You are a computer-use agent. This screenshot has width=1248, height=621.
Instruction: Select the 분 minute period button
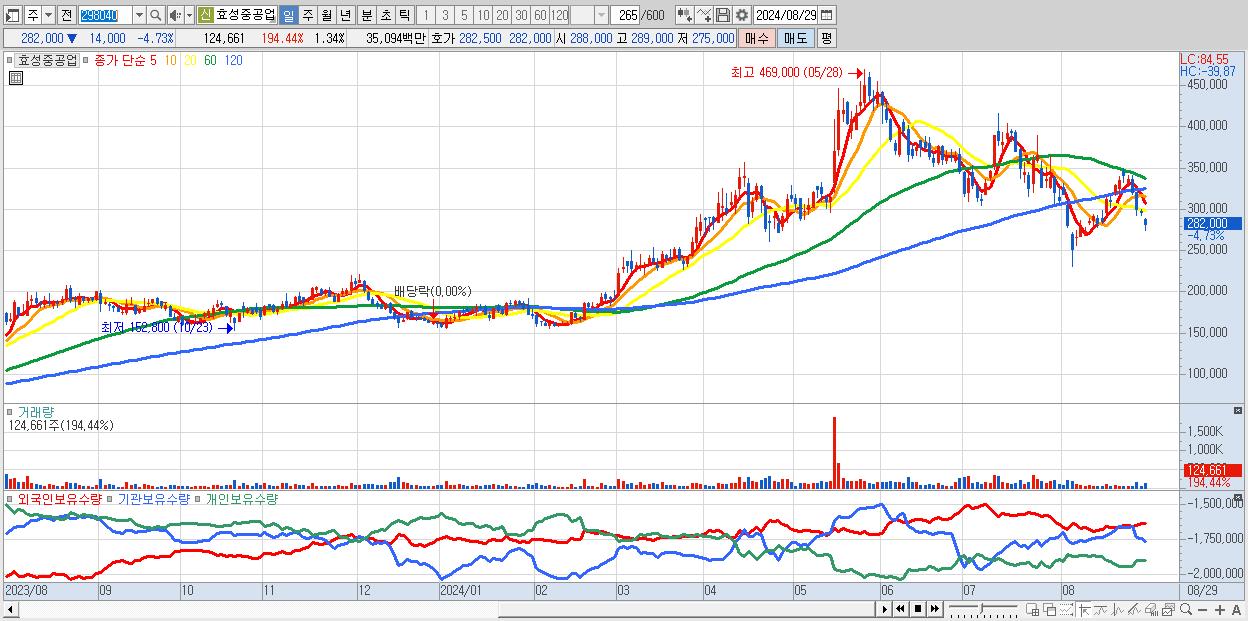pos(366,15)
